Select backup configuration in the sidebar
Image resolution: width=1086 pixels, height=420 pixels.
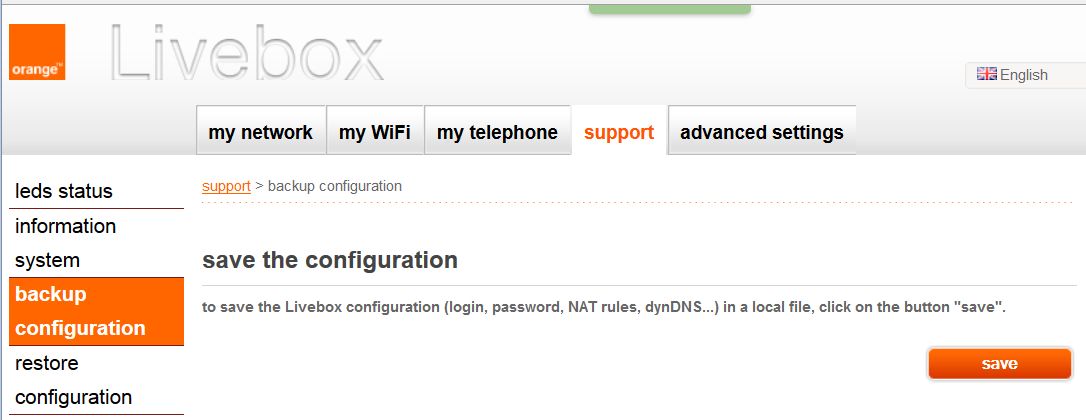tap(80, 311)
